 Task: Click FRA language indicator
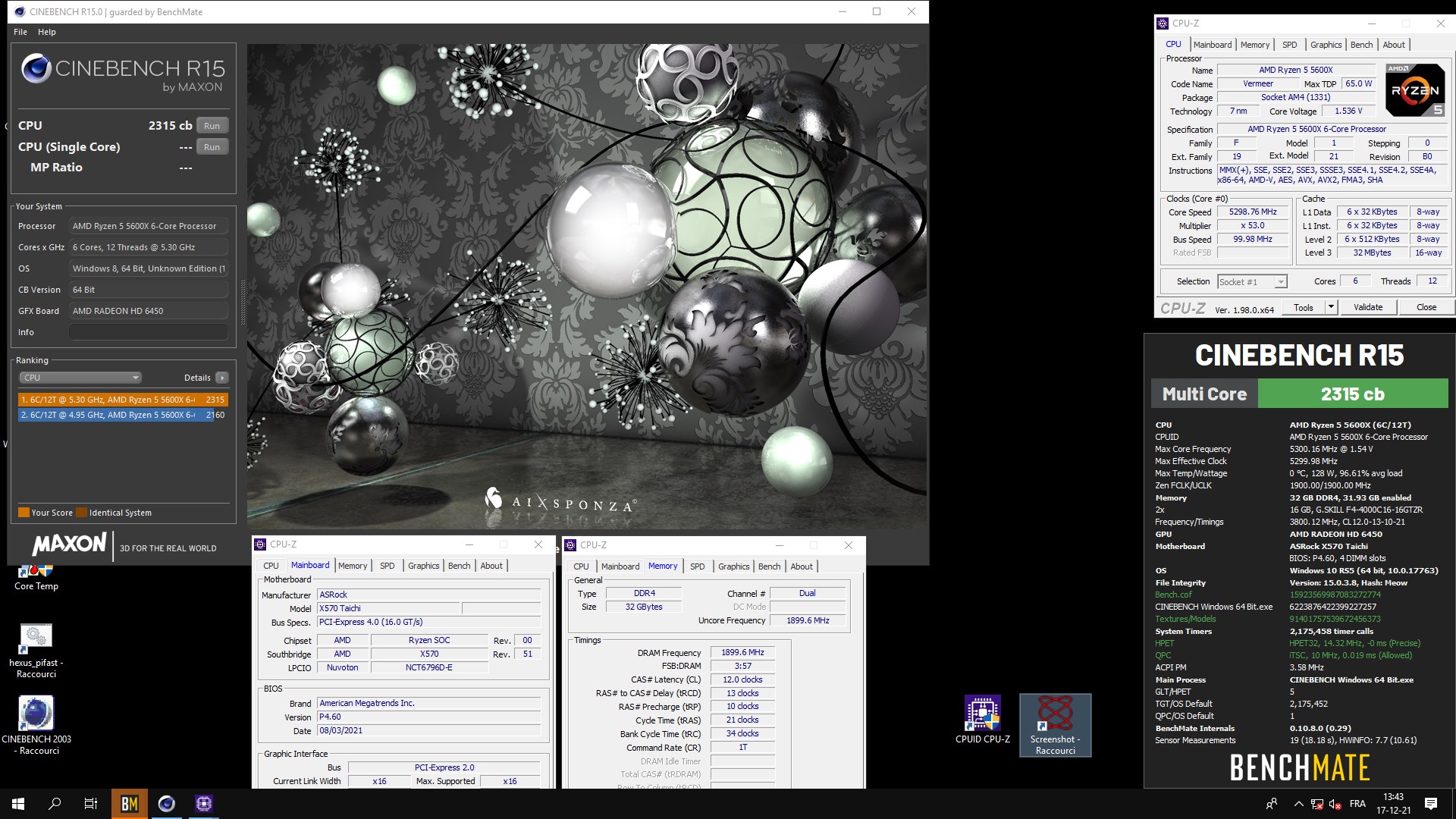point(1357,804)
